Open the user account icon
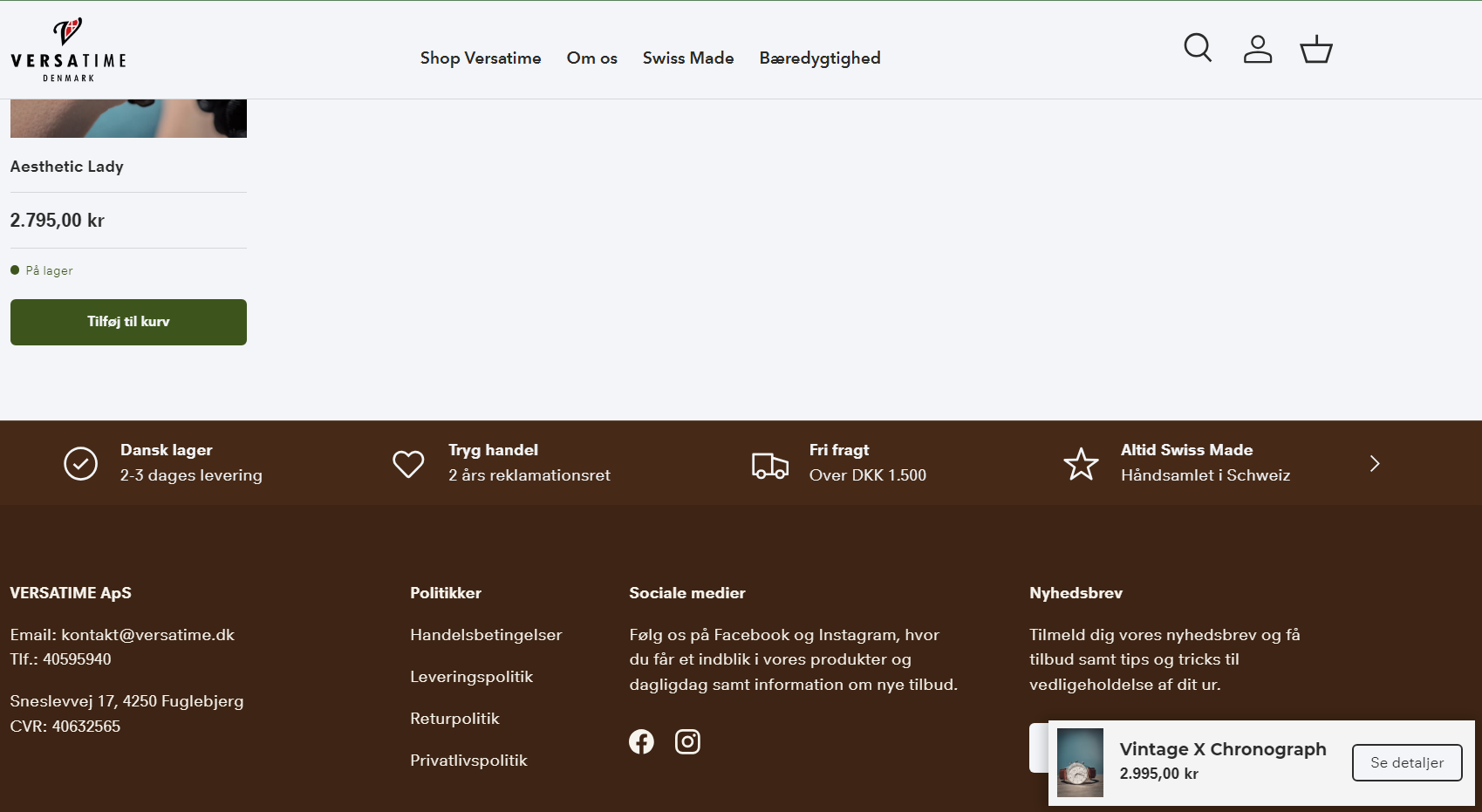The height and width of the screenshot is (812, 1482). (x=1257, y=49)
